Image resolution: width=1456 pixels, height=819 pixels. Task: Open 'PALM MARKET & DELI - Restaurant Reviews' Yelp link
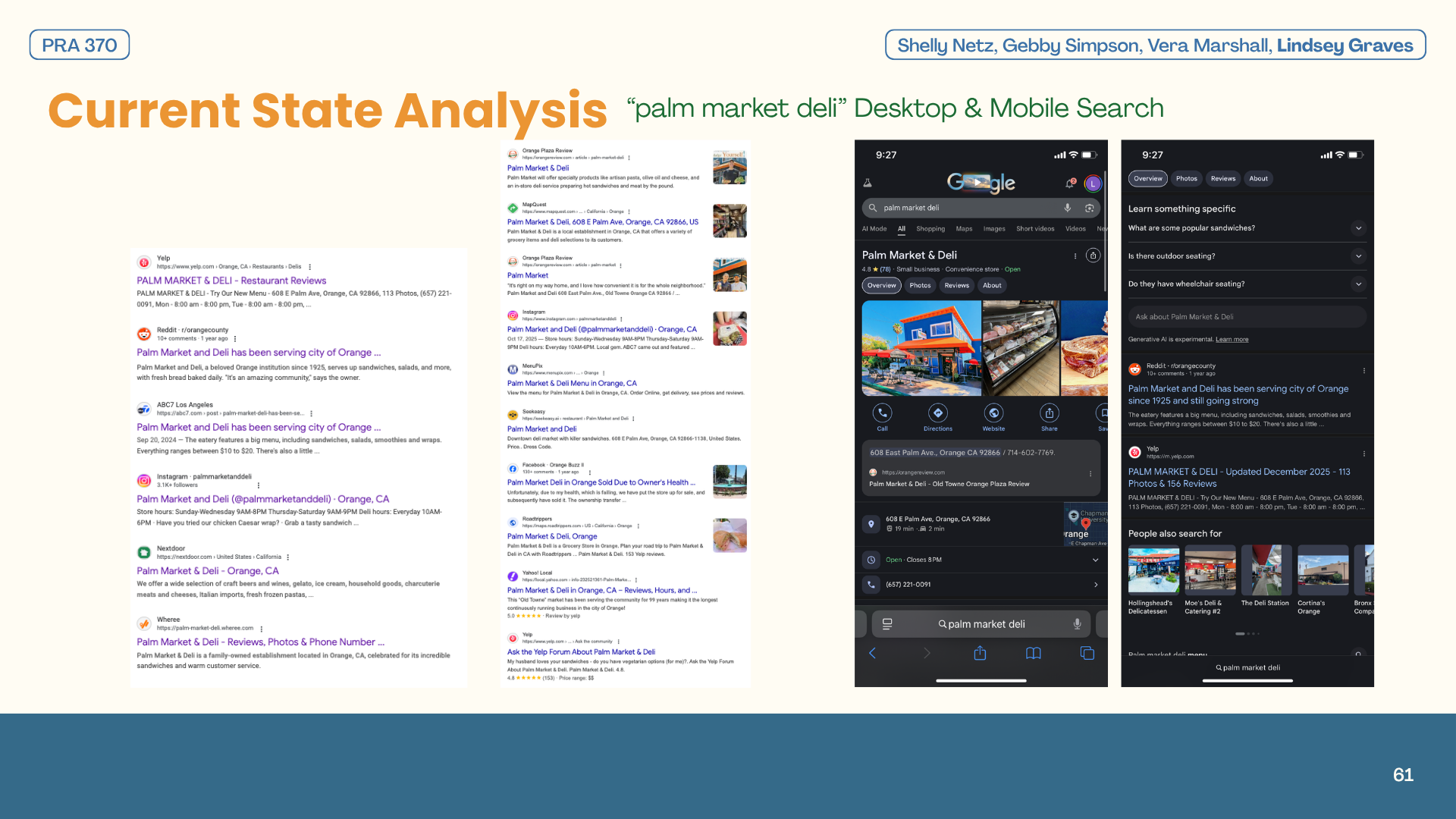[x=231, y=281]
